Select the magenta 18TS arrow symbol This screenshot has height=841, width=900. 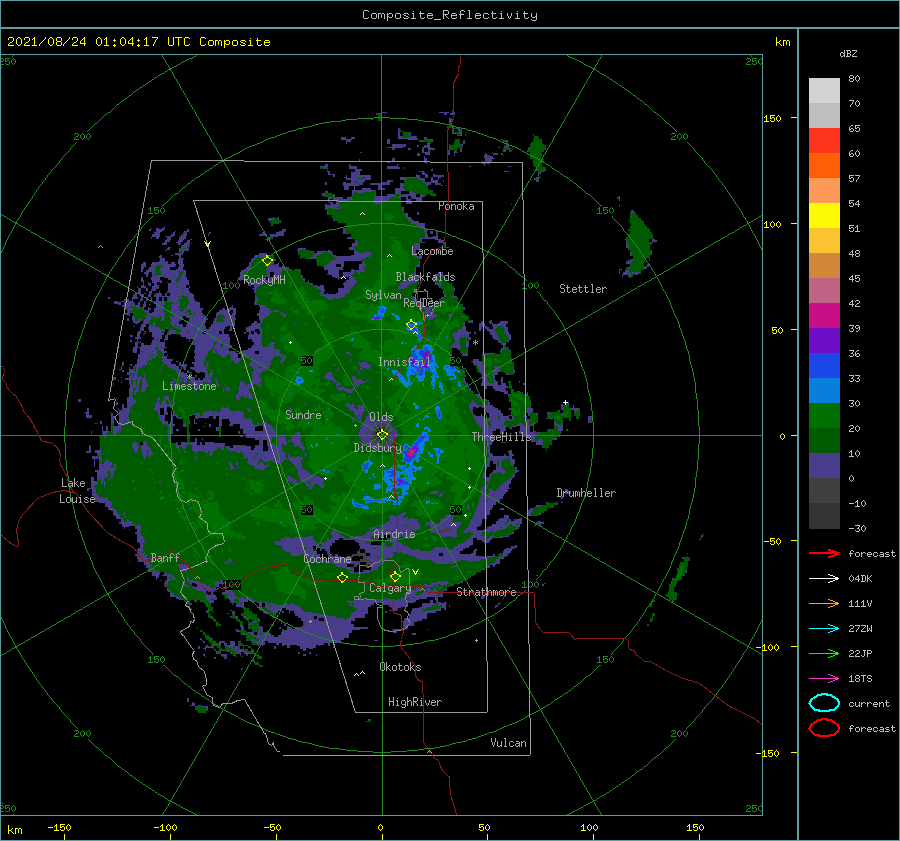[x=824, y=679]
